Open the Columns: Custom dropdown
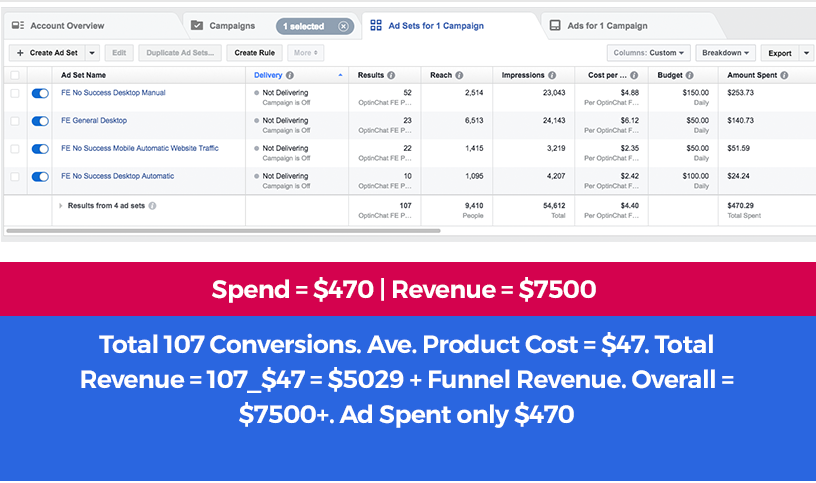 click(x=649, y=53)
